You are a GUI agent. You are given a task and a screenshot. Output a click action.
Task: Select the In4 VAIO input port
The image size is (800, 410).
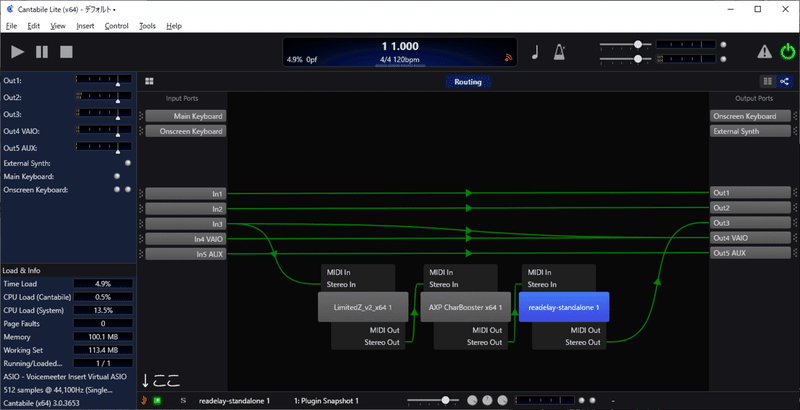tap(186, 239)
